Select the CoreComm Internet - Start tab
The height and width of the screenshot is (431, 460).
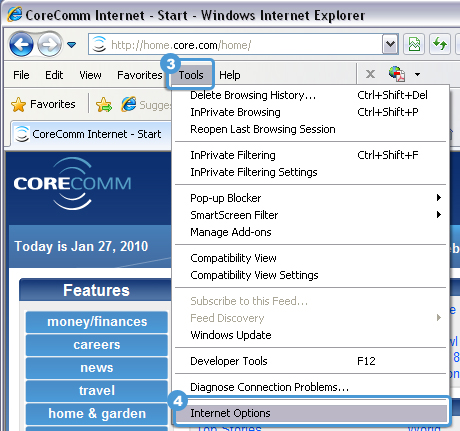click(x=90, y=134)
